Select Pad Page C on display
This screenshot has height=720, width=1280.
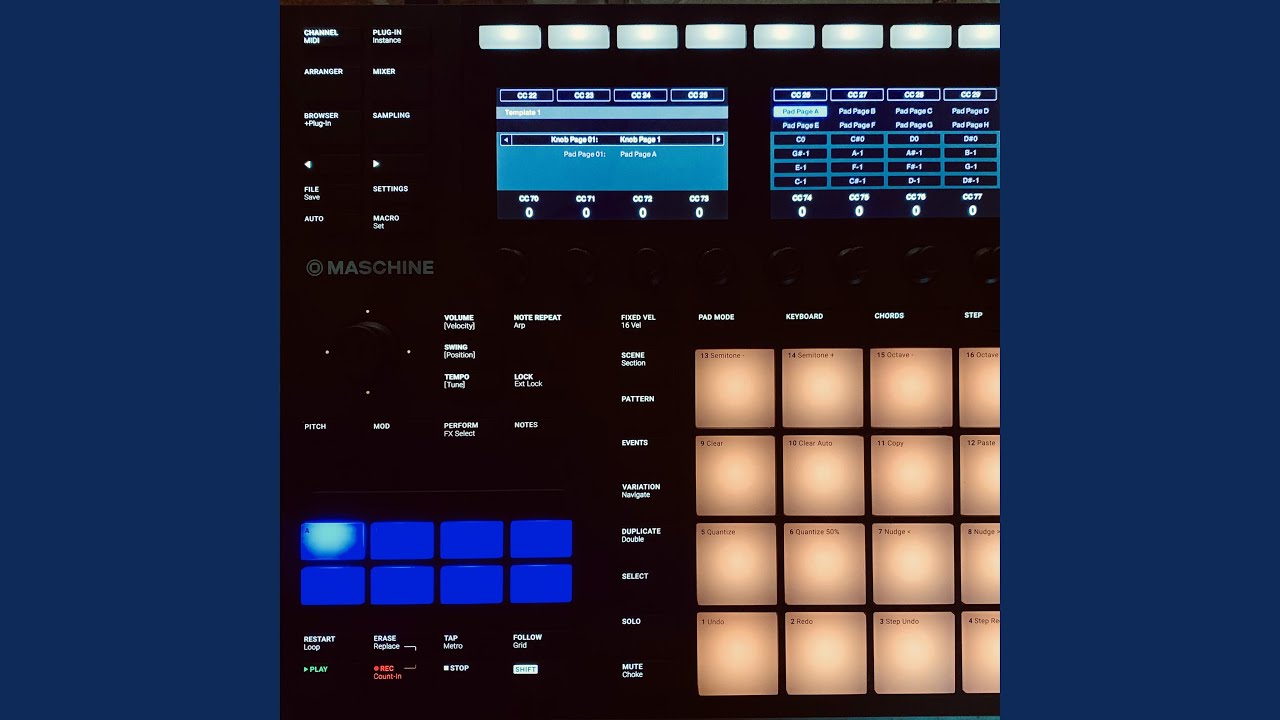914,111
